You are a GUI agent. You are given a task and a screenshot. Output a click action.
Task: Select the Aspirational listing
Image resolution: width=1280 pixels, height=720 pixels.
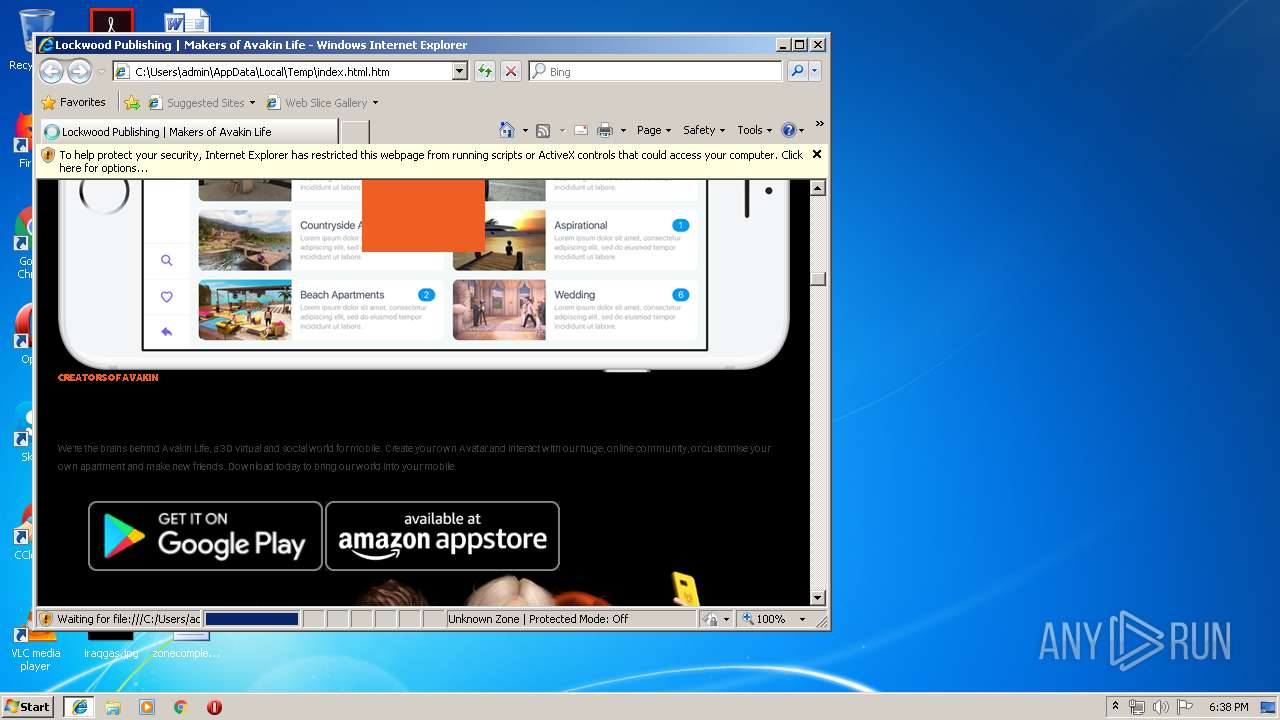pyautogui.click(x=575, y=240)
